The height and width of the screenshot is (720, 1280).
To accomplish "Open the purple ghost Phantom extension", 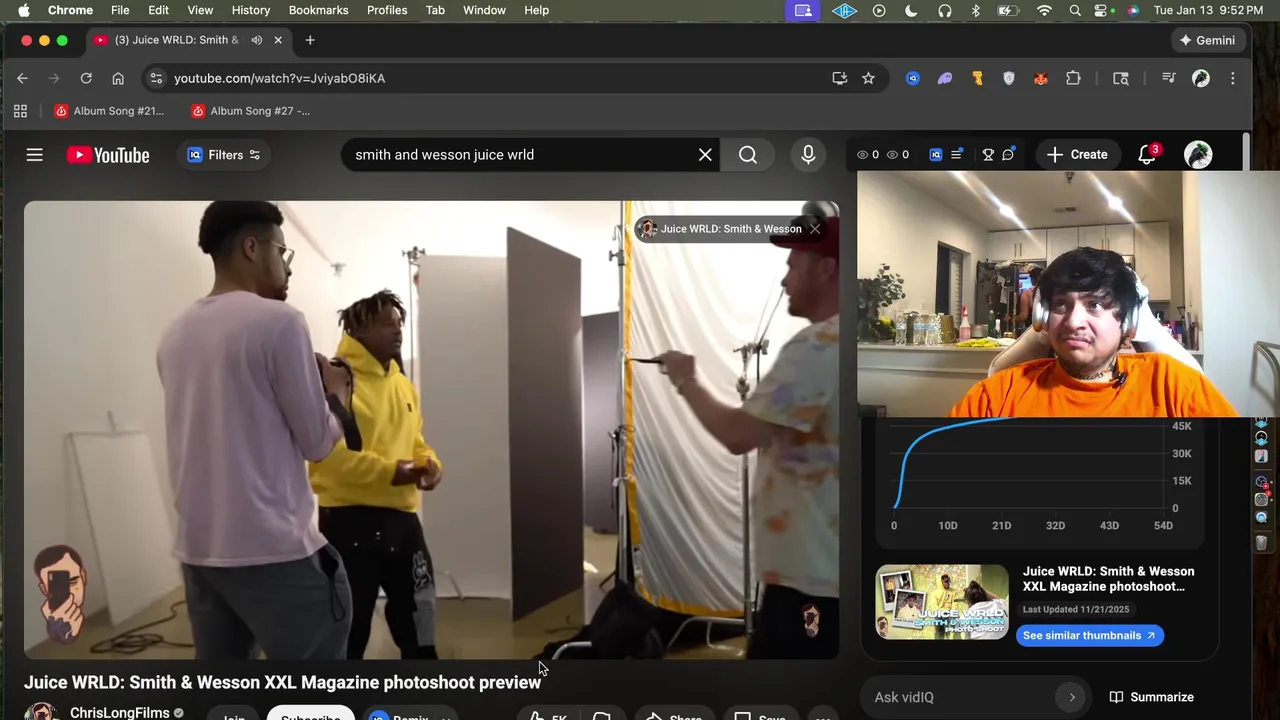I will pos(945,78).
